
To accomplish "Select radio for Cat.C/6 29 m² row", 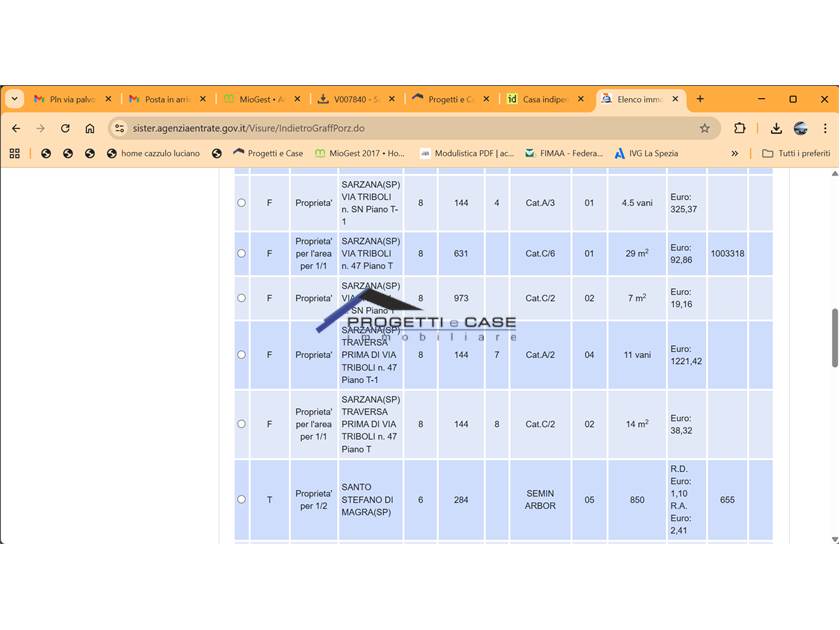I will tap(241, 254).
